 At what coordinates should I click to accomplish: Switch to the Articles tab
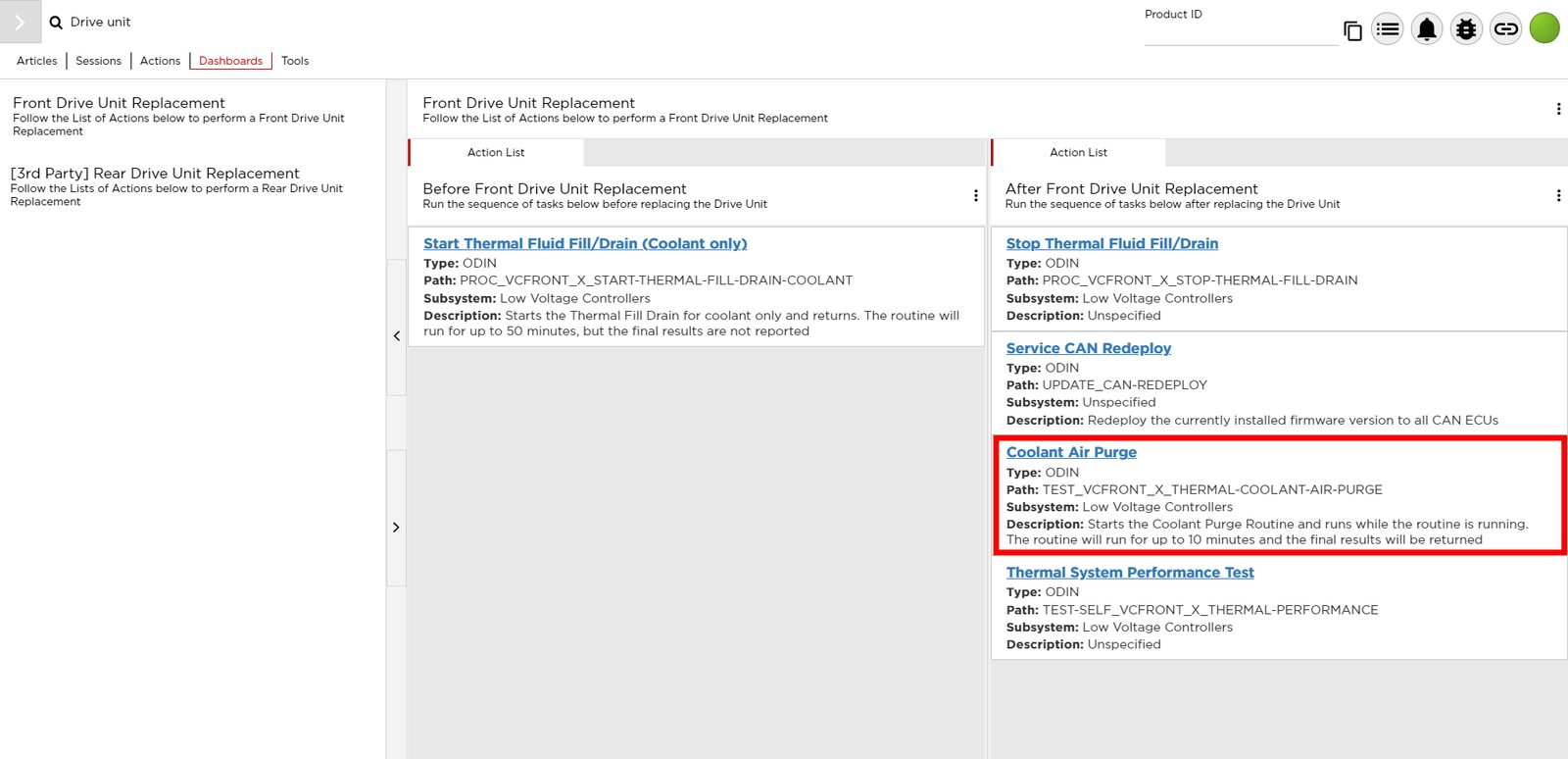[37, 61]
